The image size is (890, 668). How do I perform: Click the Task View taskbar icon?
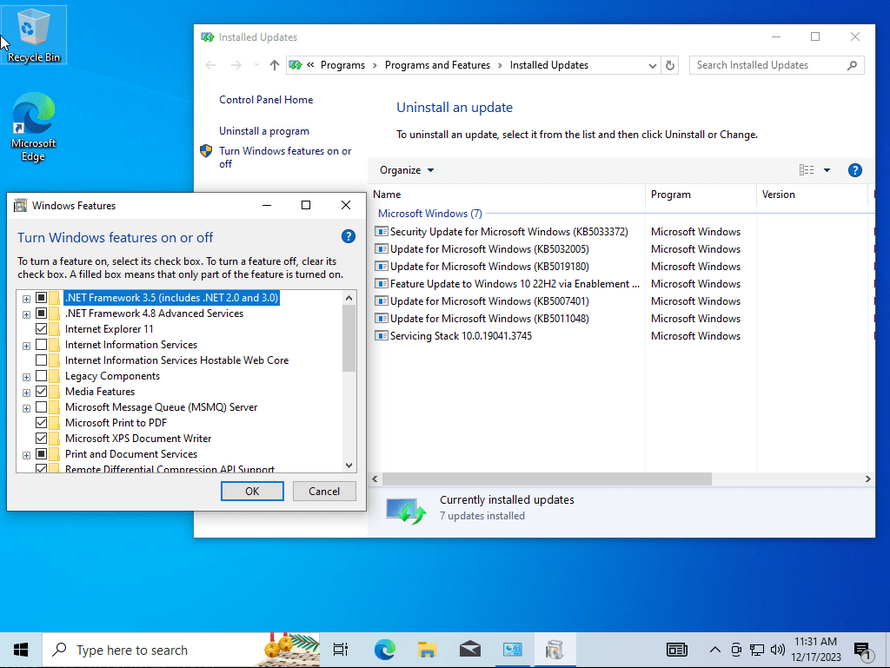coord(341,649)
